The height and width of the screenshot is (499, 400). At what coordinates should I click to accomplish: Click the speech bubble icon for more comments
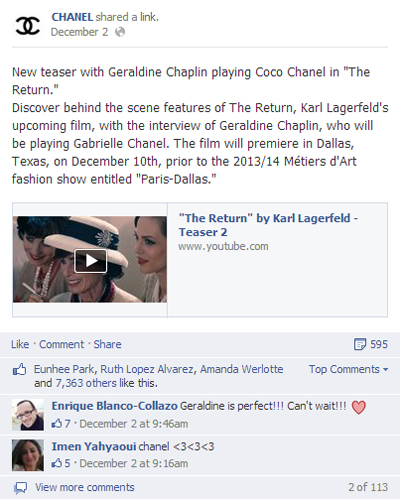[x=21, y=488]
